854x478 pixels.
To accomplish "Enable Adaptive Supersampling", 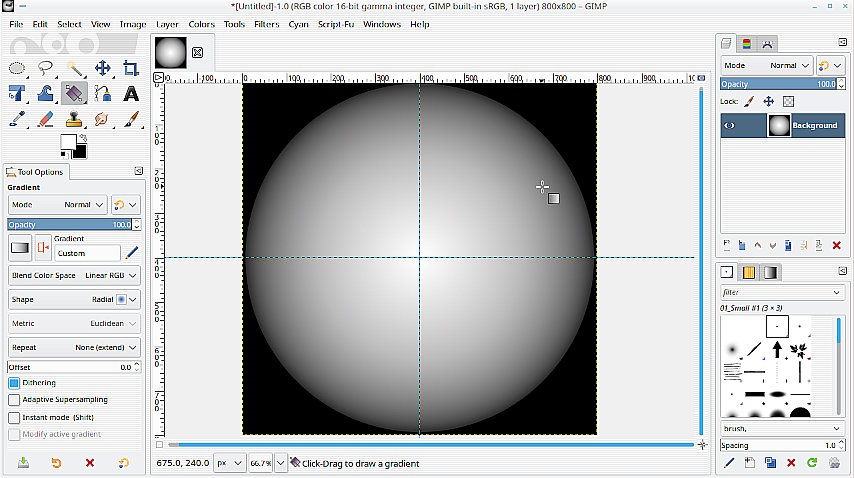I will click(x=14, y=400).
